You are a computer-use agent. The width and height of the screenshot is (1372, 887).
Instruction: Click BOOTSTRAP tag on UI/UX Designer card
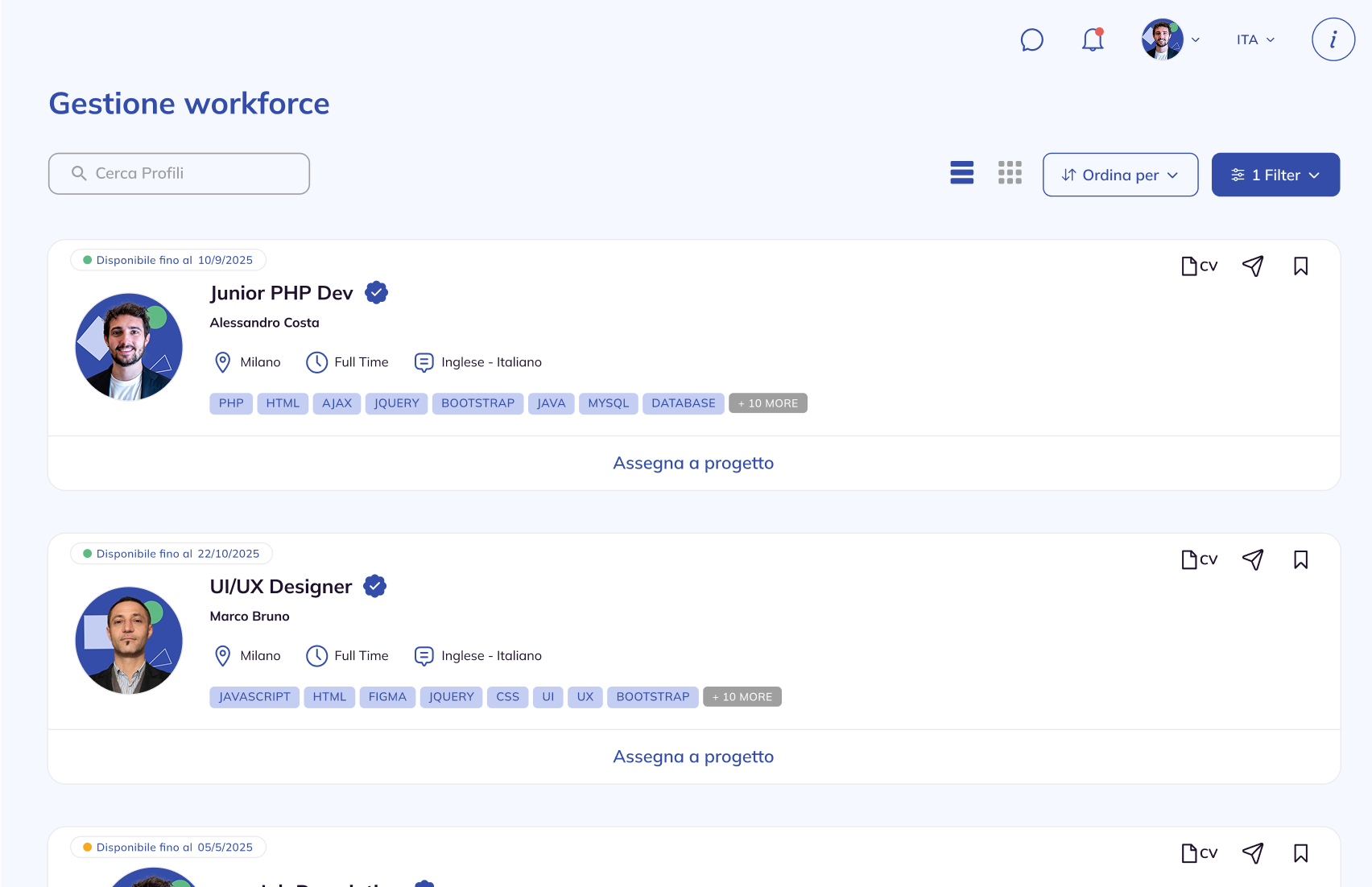click(653, 697)
